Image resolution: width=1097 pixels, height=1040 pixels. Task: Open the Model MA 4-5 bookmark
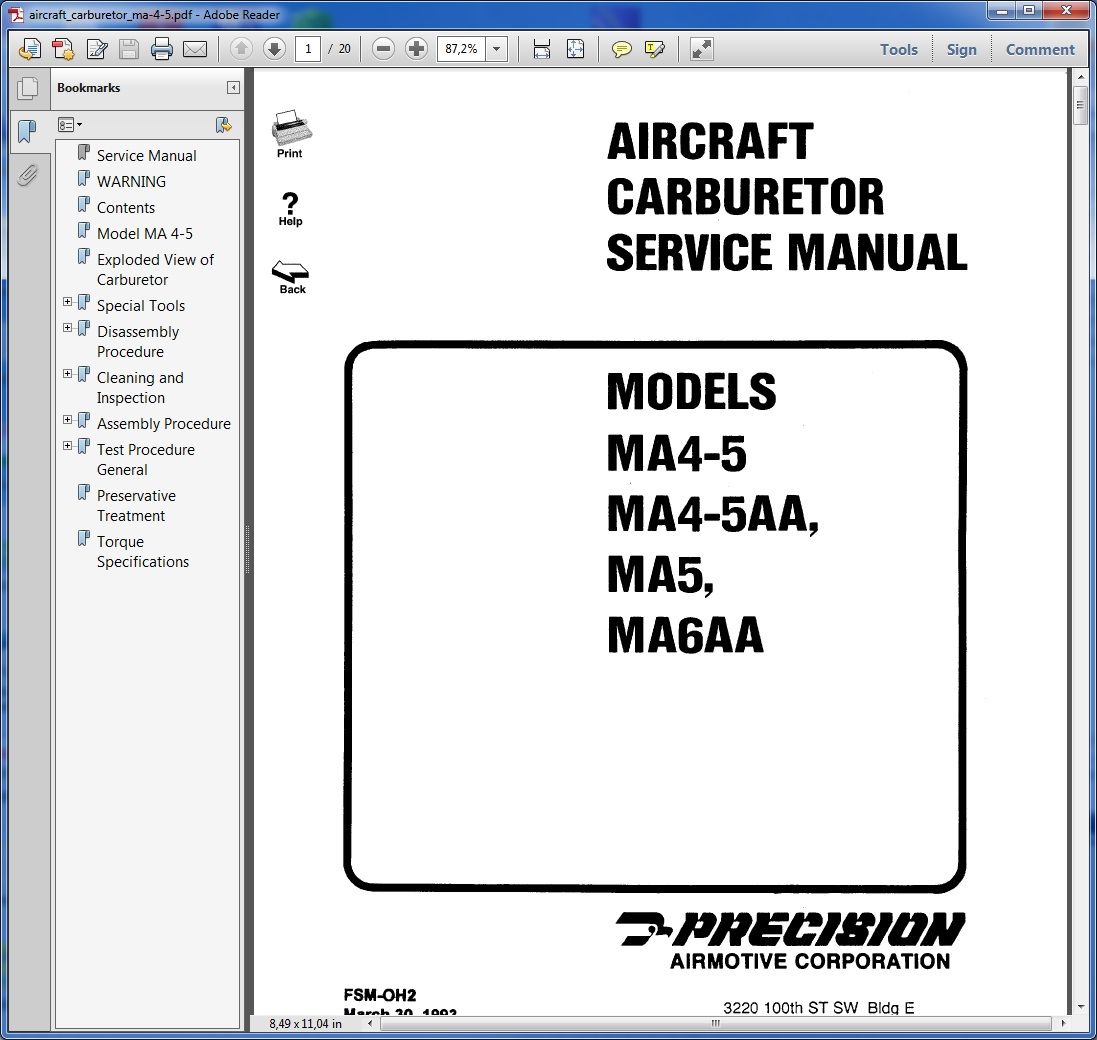tap(145, 234)
